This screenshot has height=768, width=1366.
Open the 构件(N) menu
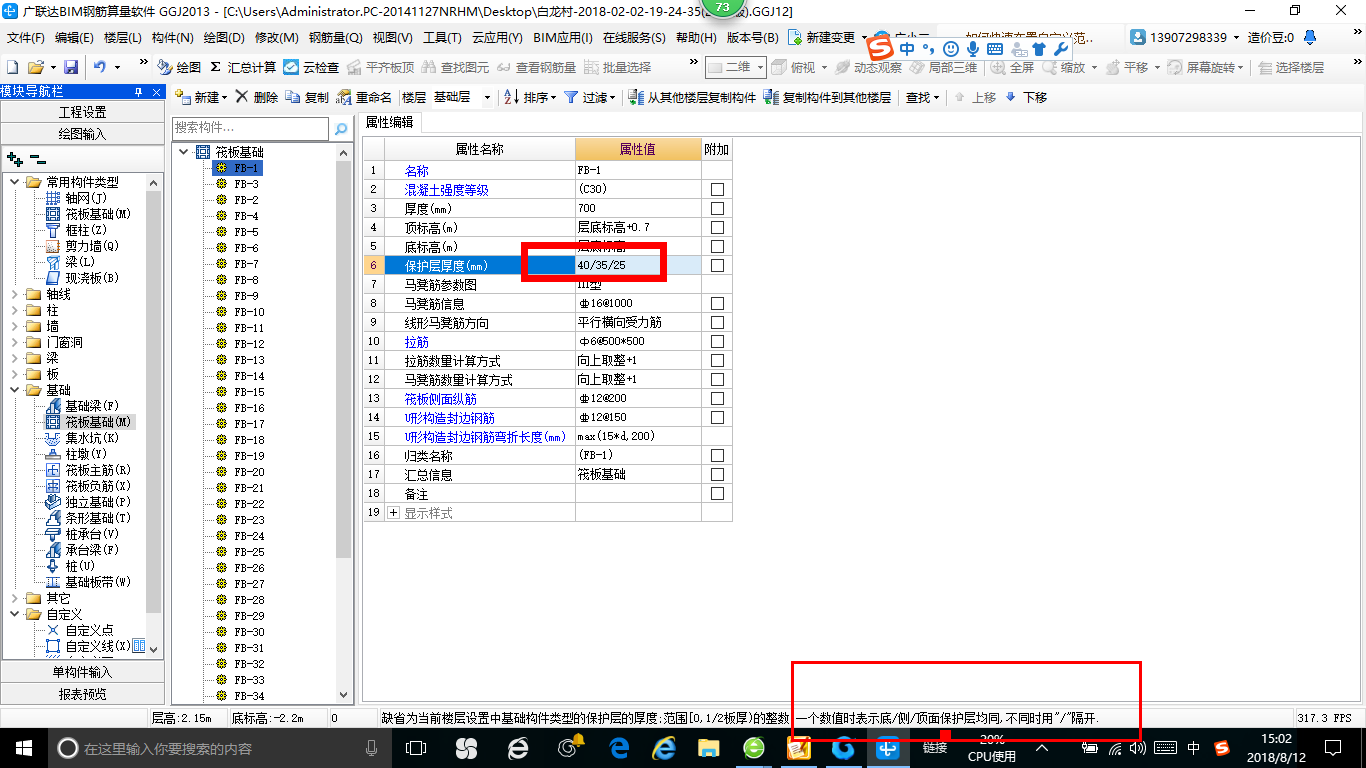pos(172,38)
